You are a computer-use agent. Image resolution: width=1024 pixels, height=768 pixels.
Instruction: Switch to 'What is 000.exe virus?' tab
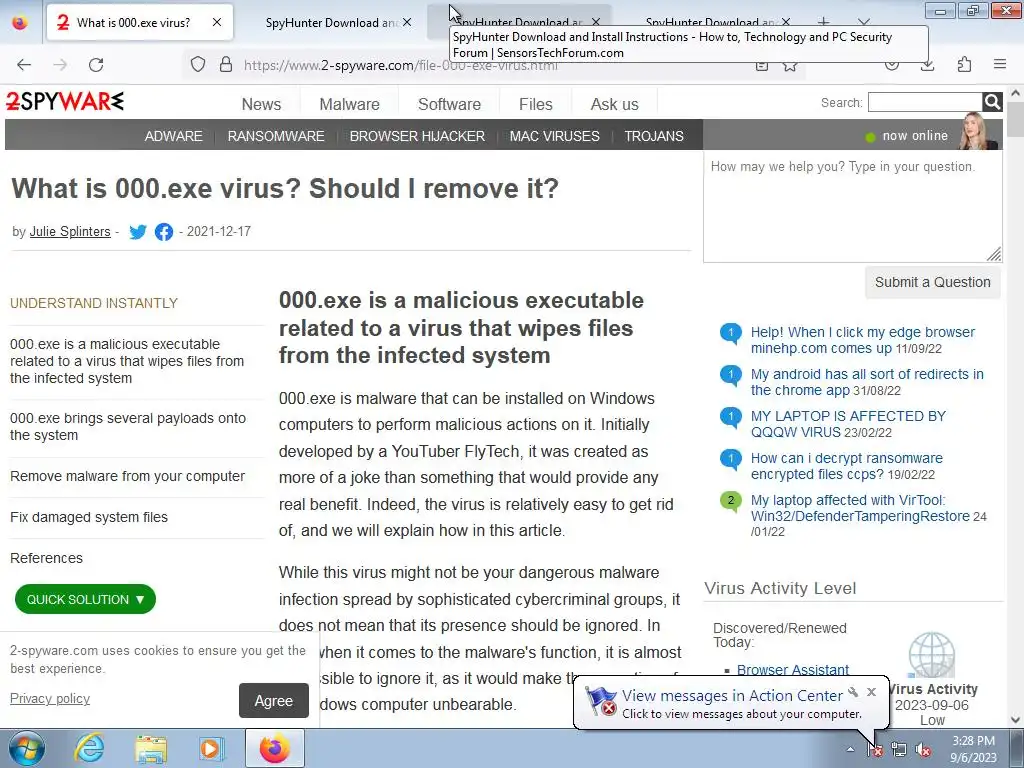[133, 22]
